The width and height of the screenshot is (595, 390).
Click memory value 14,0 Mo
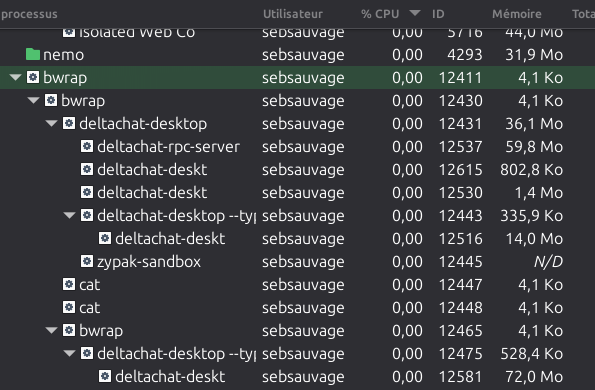pos(534,239)
